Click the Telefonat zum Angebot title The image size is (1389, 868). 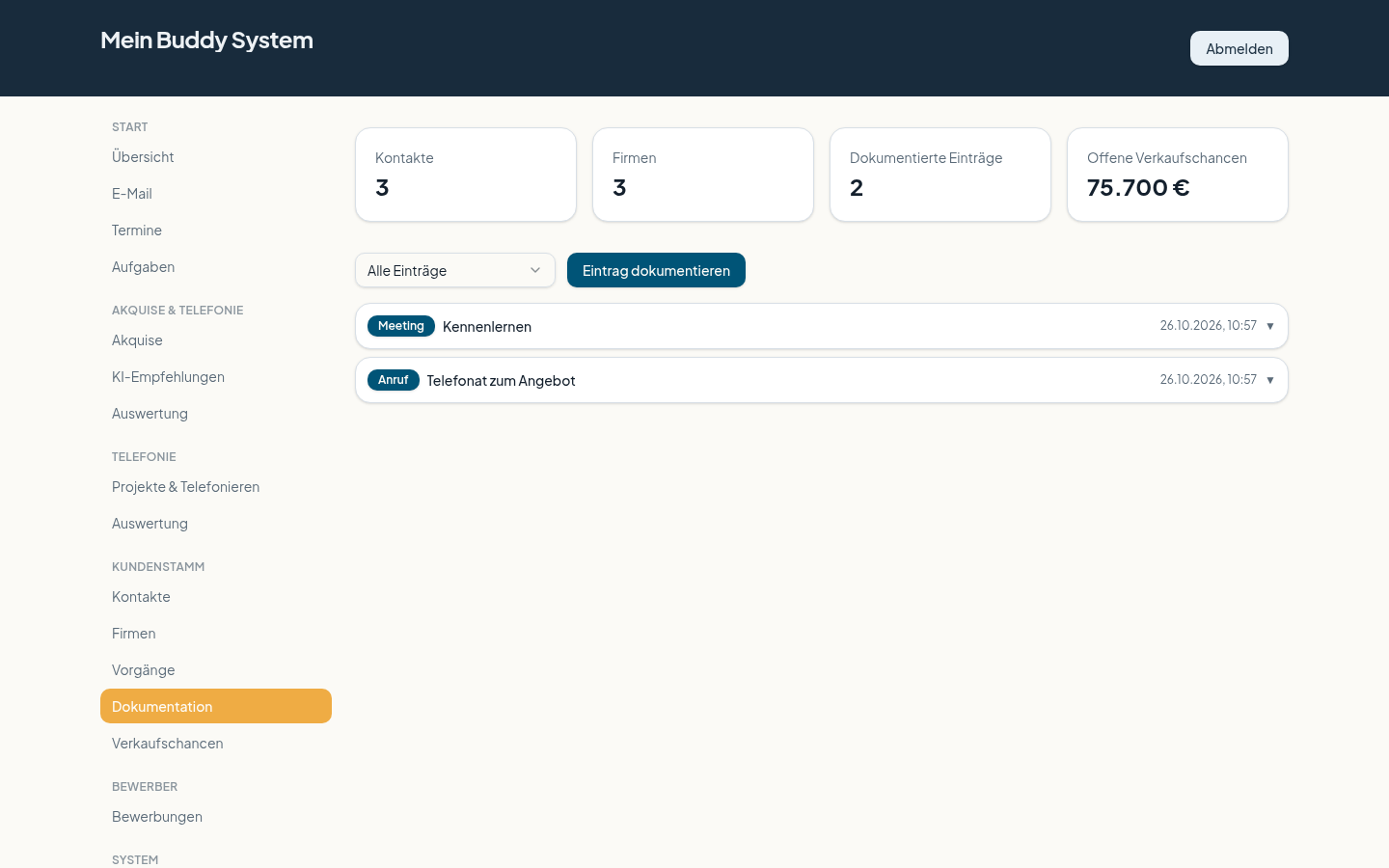(501, 381)
